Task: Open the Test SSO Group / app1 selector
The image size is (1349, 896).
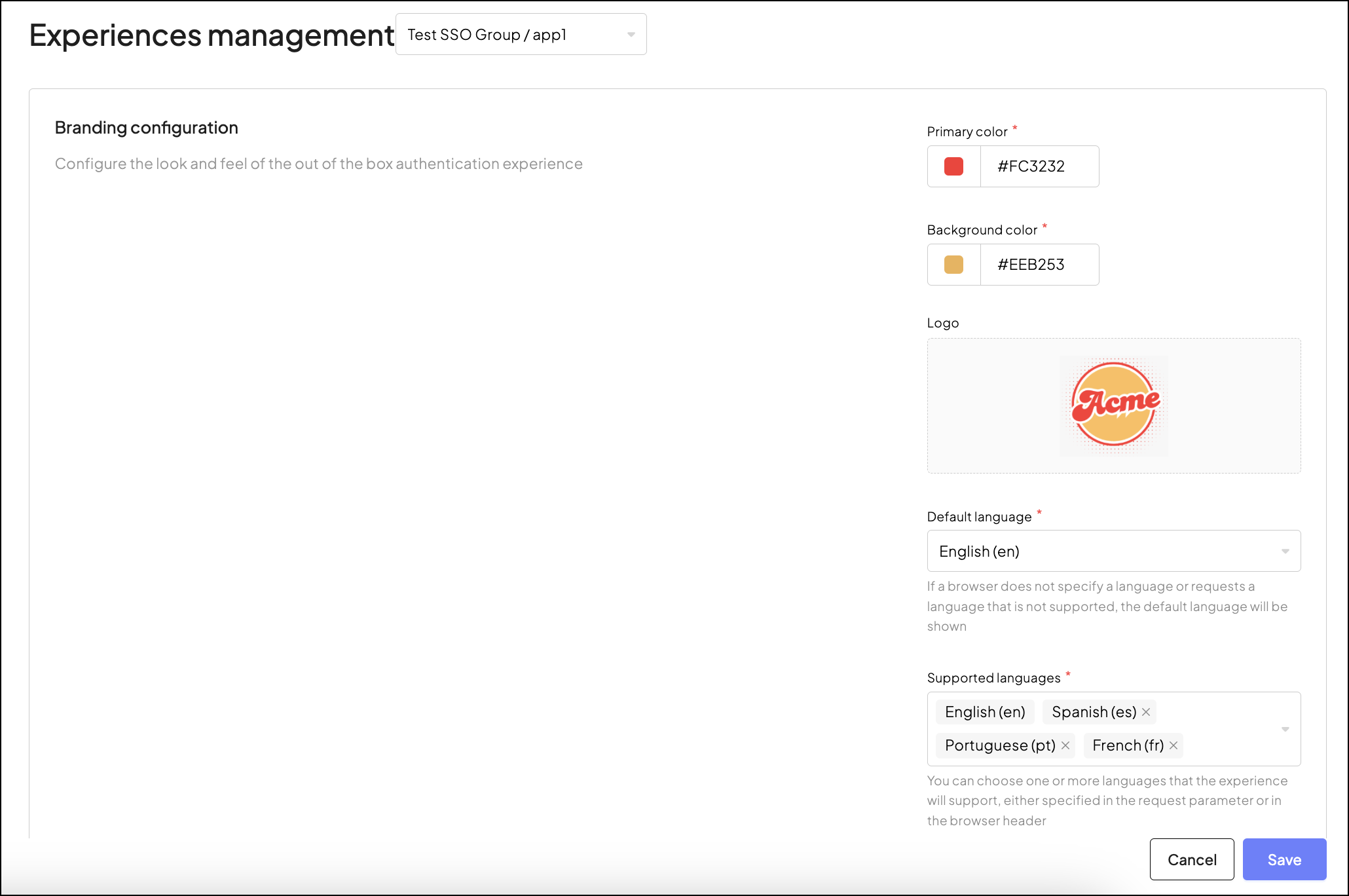Action: (521, 34)
